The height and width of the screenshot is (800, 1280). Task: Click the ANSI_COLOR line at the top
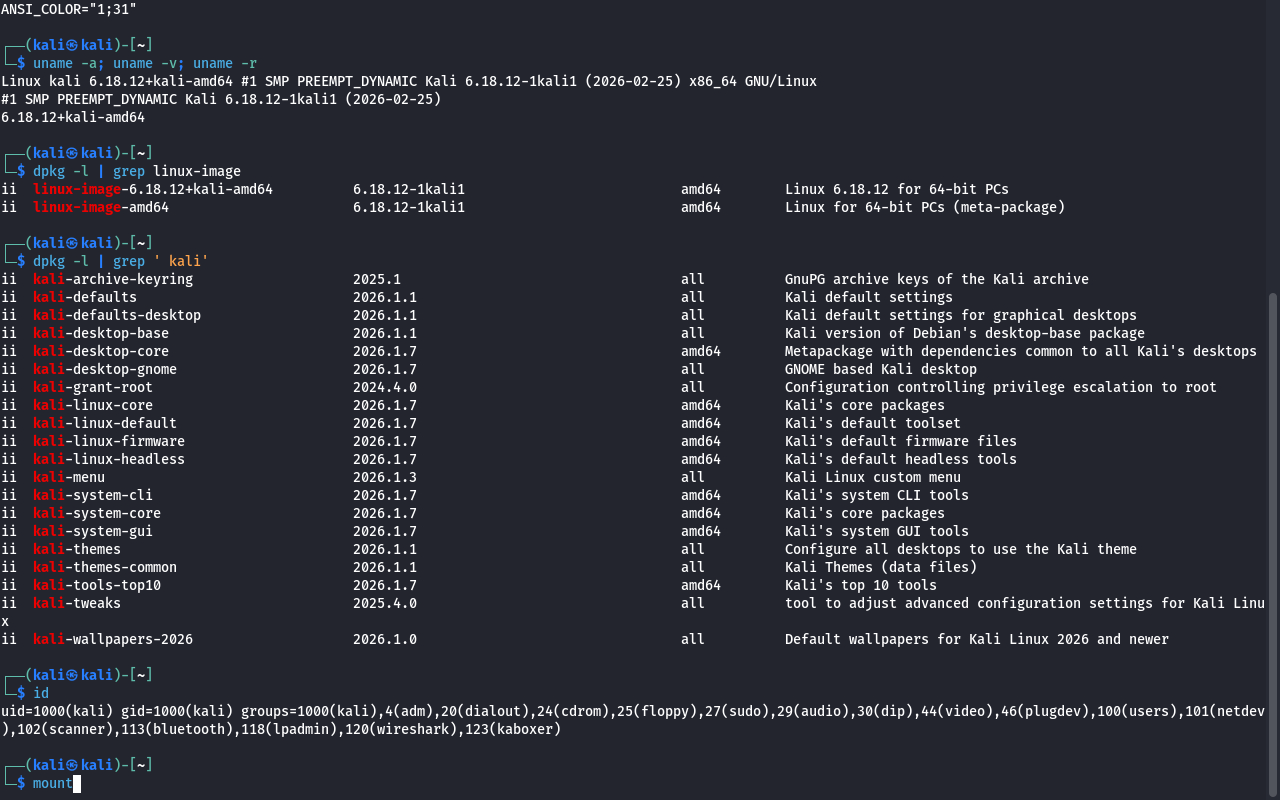(68, 9)
